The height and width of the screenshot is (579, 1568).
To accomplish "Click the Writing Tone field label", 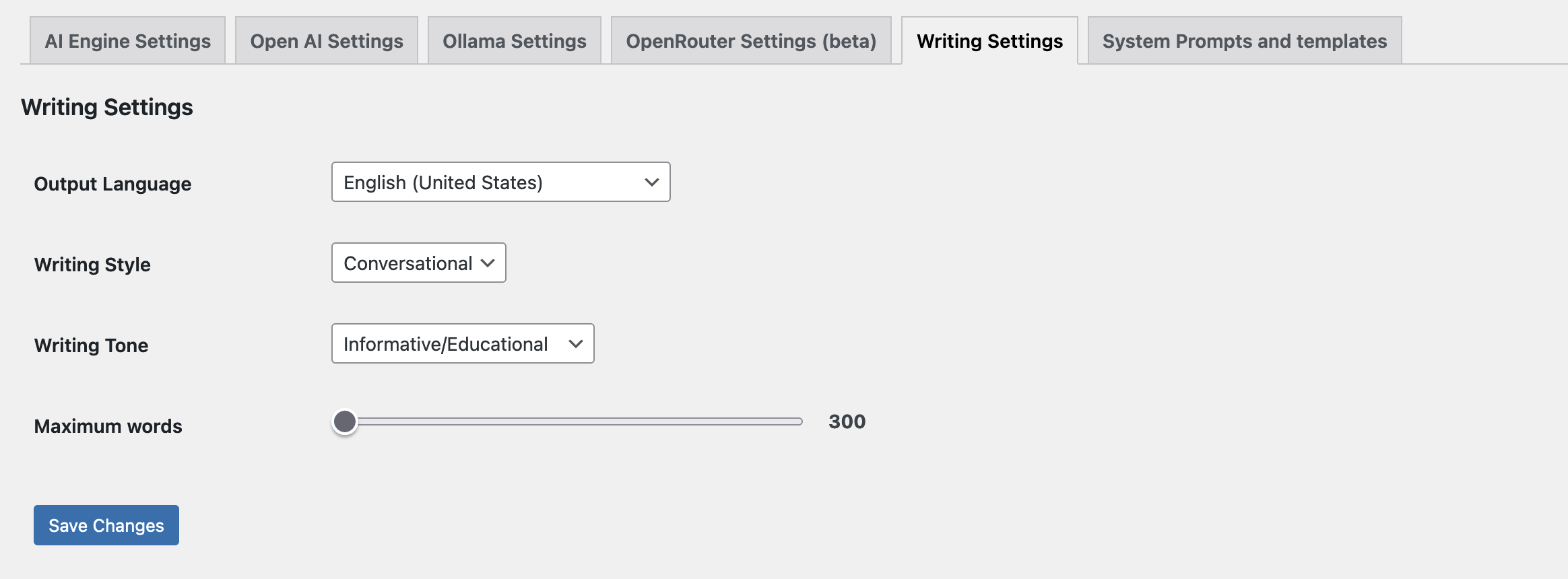I will click(x=91, y=345).
